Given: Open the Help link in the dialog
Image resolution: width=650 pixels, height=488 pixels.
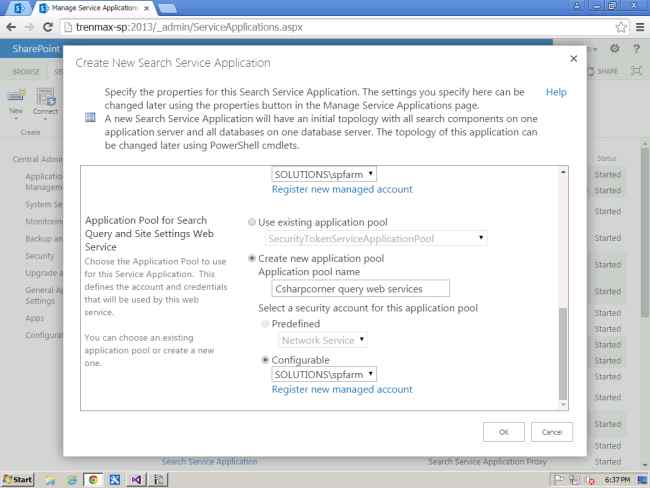Looking at the screenshot, I should (556, 92).
